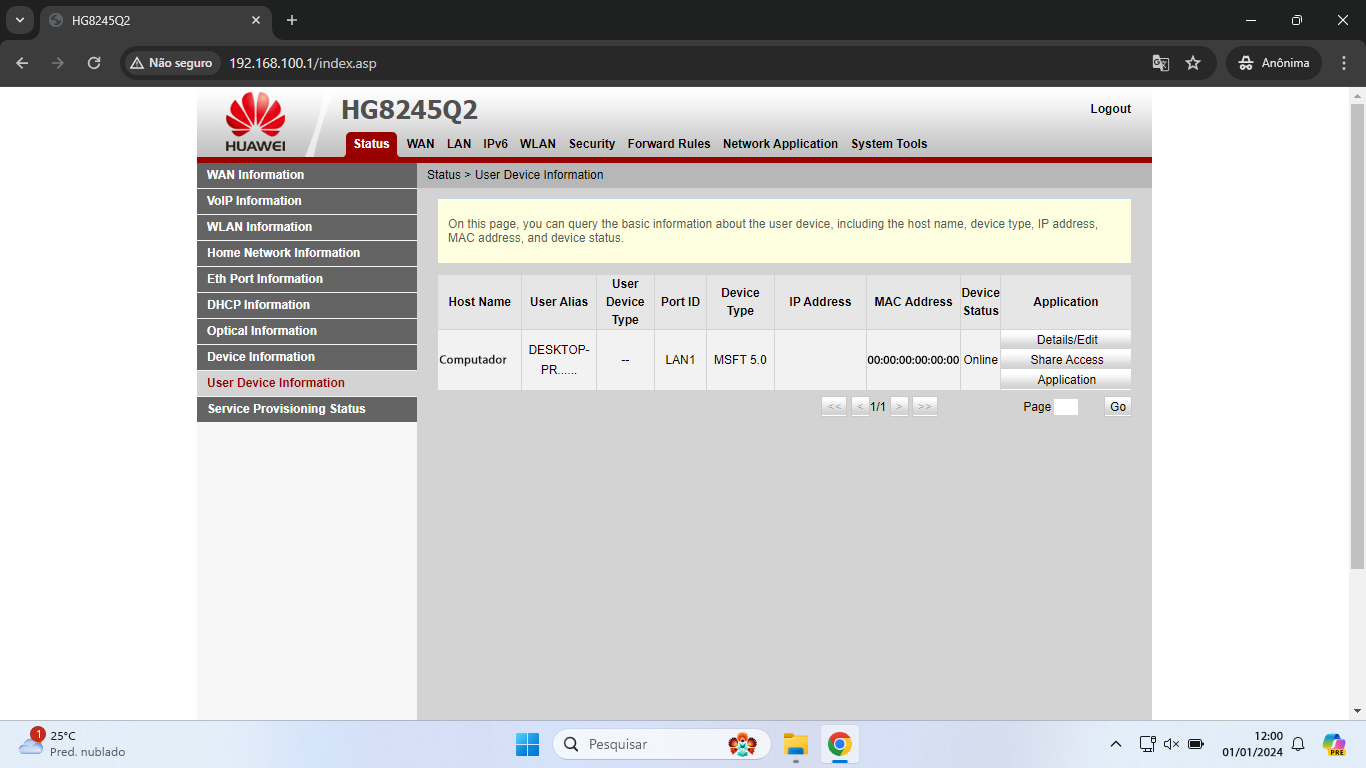Viewport: 1366px width, 768px height.
Task: Select the Status tab
Action: (x=371, y=144)
